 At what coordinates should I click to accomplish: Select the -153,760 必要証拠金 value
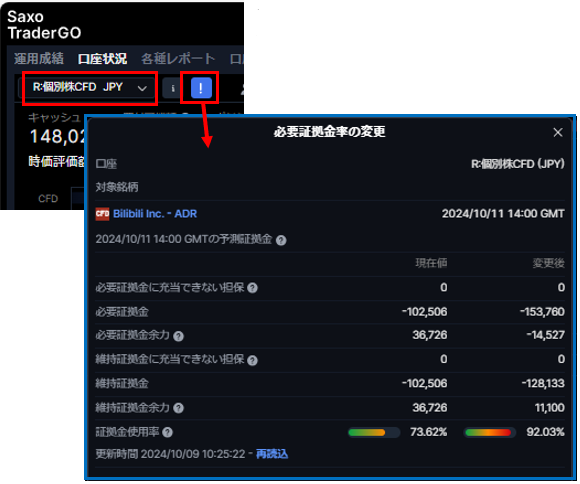(542, 312)
